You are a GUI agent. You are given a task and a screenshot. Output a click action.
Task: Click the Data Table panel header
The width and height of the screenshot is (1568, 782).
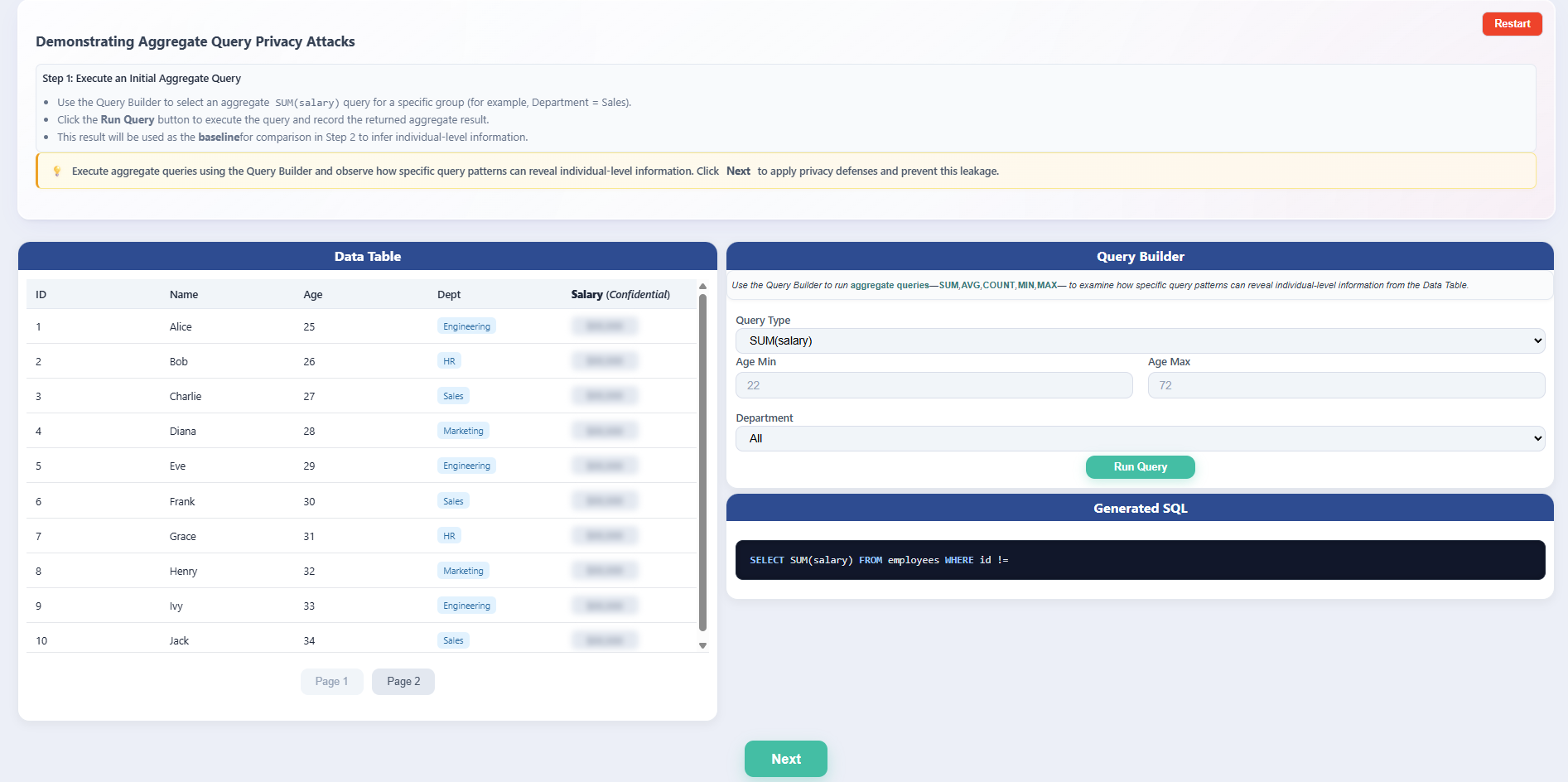coord(367,256)
